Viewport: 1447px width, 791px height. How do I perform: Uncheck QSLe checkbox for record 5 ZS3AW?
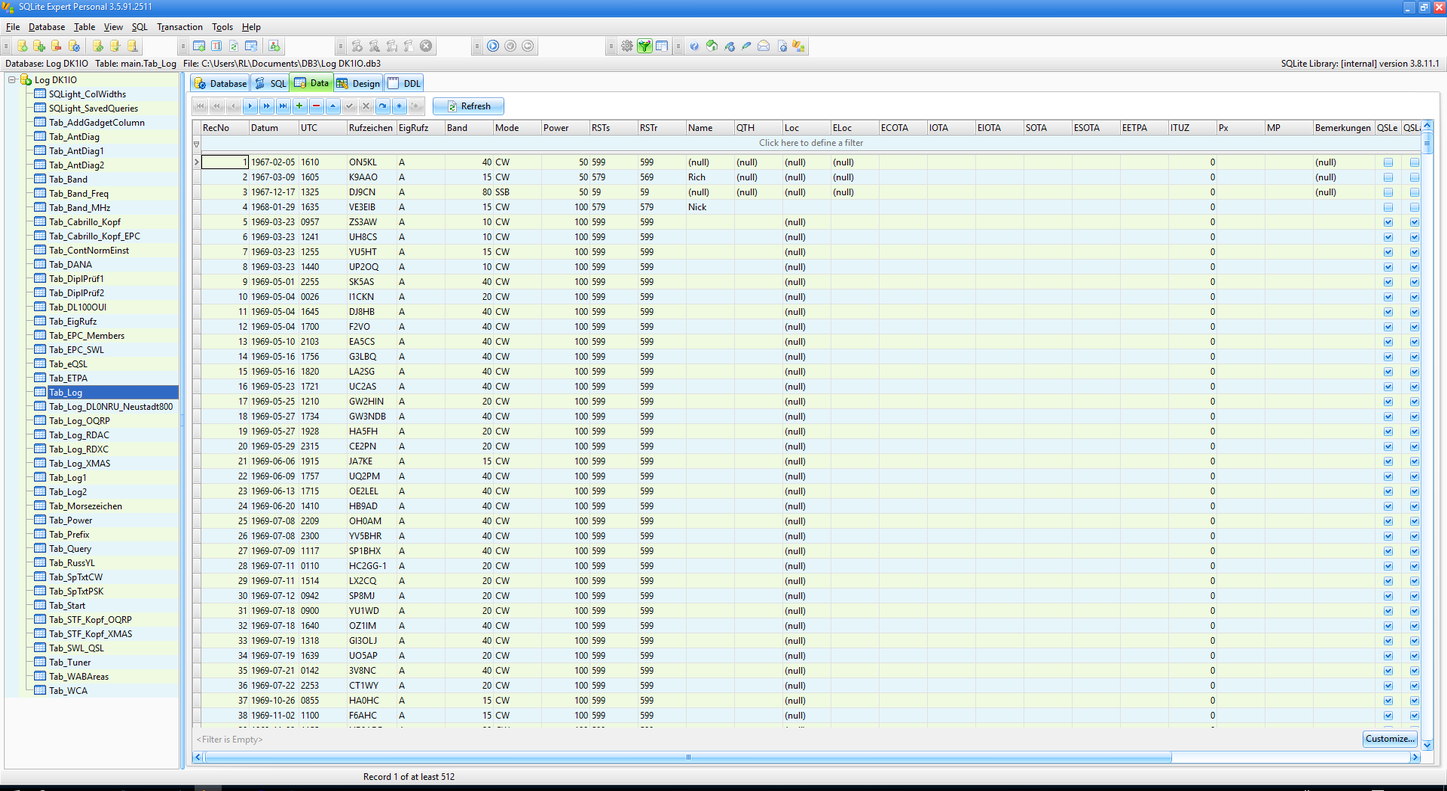click(x=1388, y=222)
